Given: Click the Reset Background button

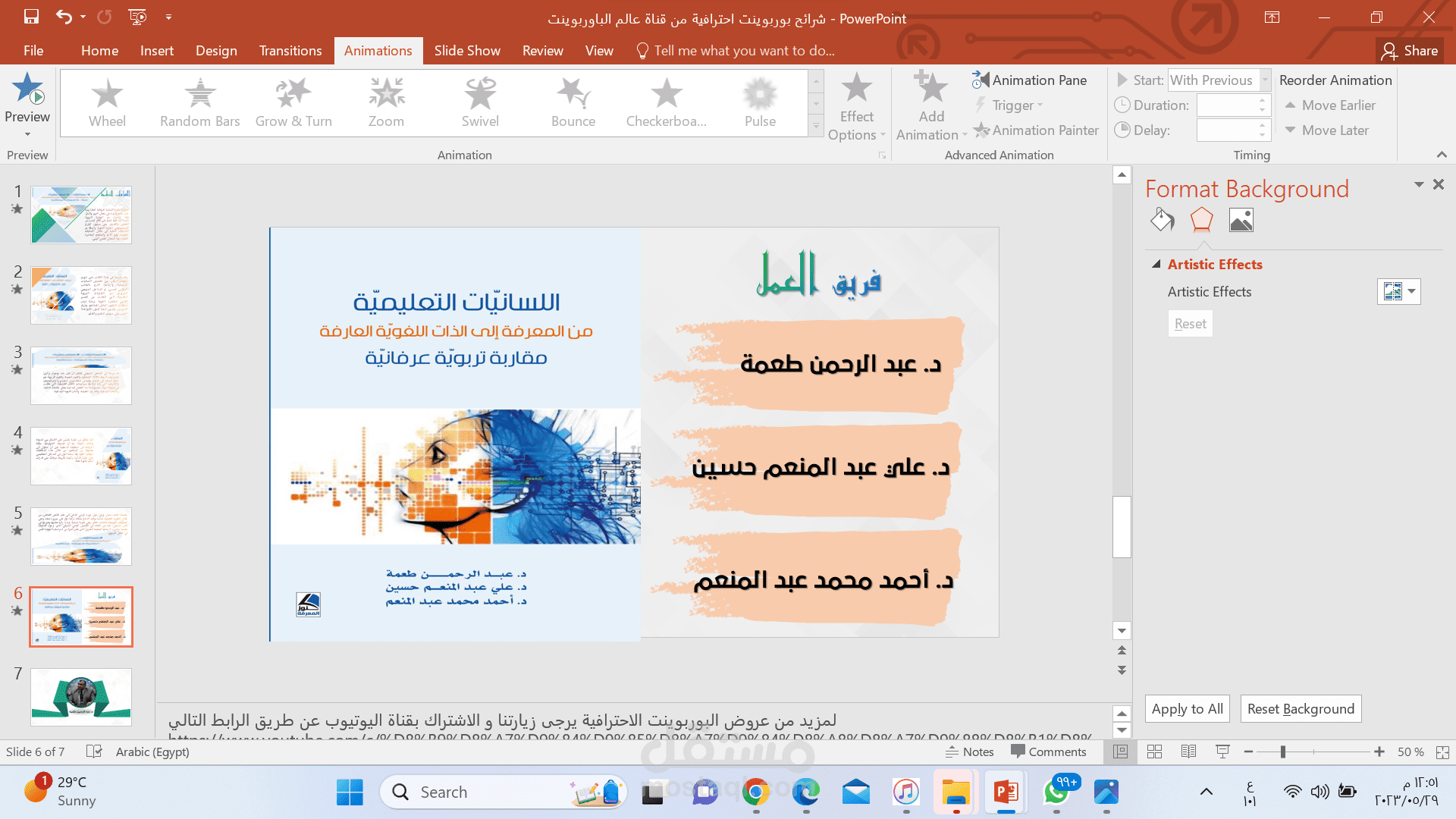Looking at the screenshot, I should click(x=1300, y=708).
